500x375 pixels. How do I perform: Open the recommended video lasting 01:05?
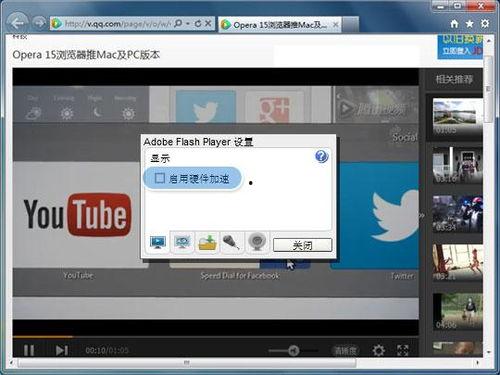tap(457, 116)
